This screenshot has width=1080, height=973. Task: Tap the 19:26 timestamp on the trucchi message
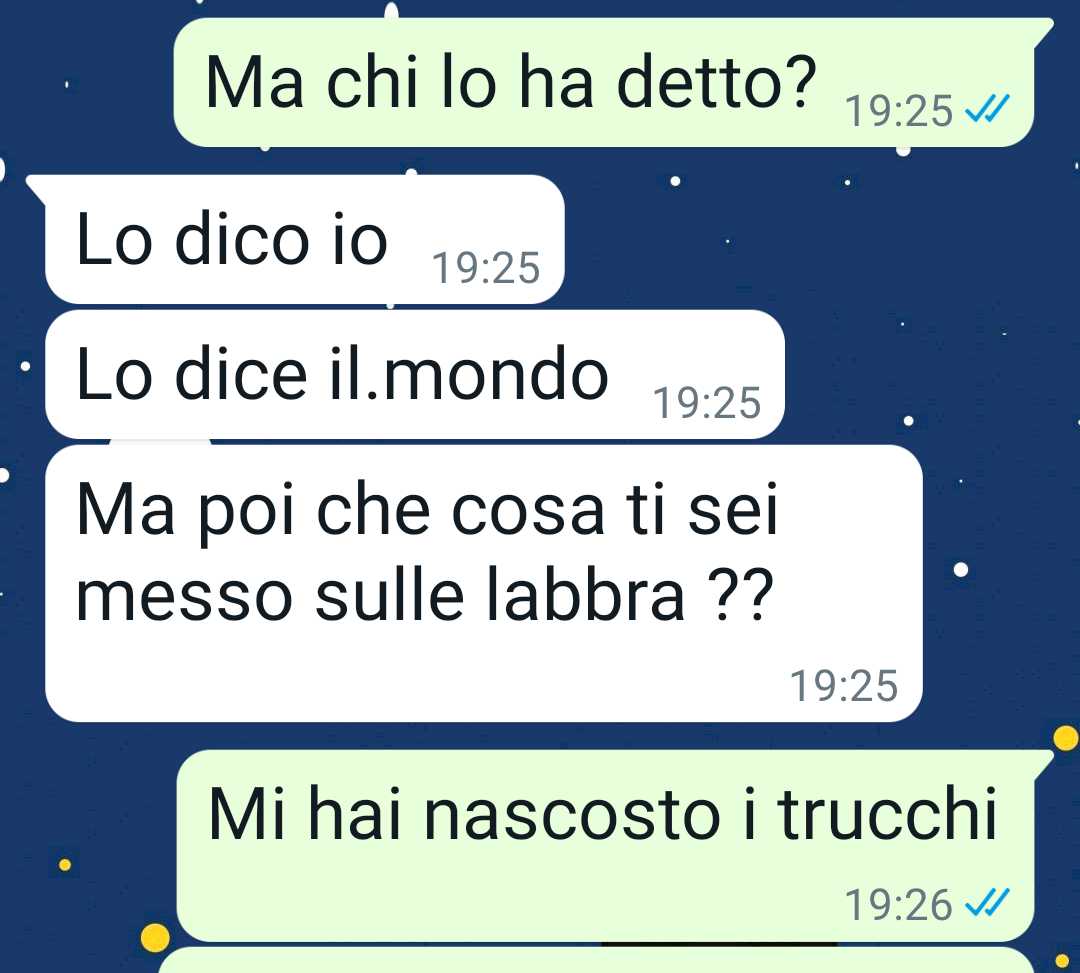898,904
